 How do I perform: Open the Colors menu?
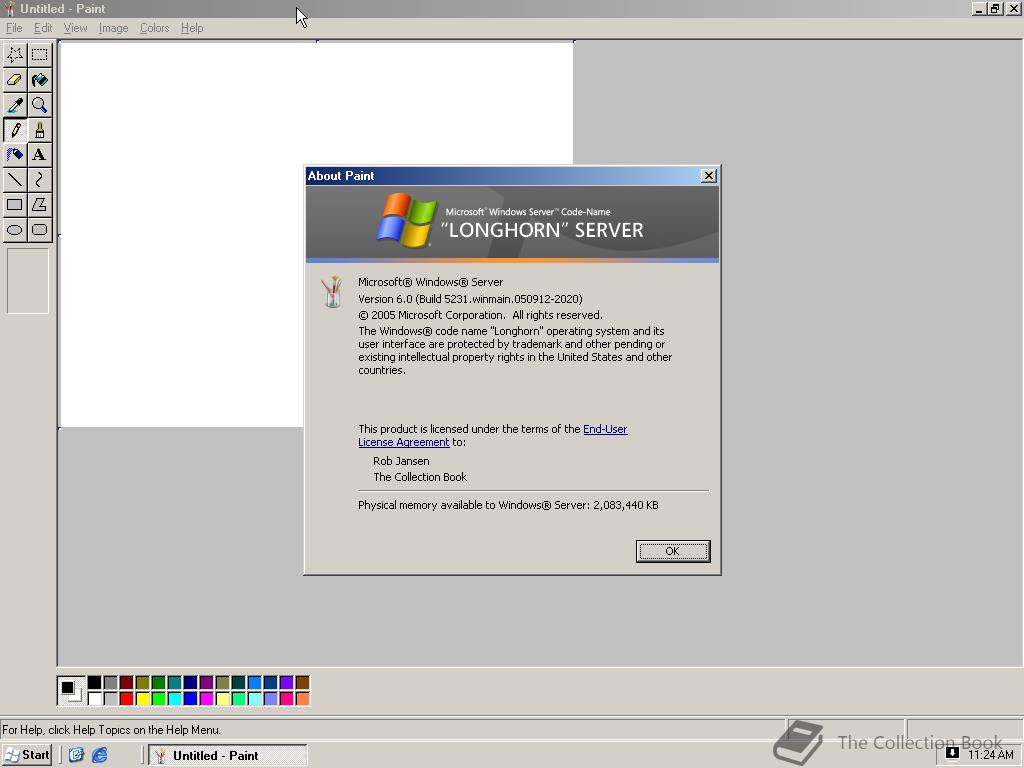154,28
